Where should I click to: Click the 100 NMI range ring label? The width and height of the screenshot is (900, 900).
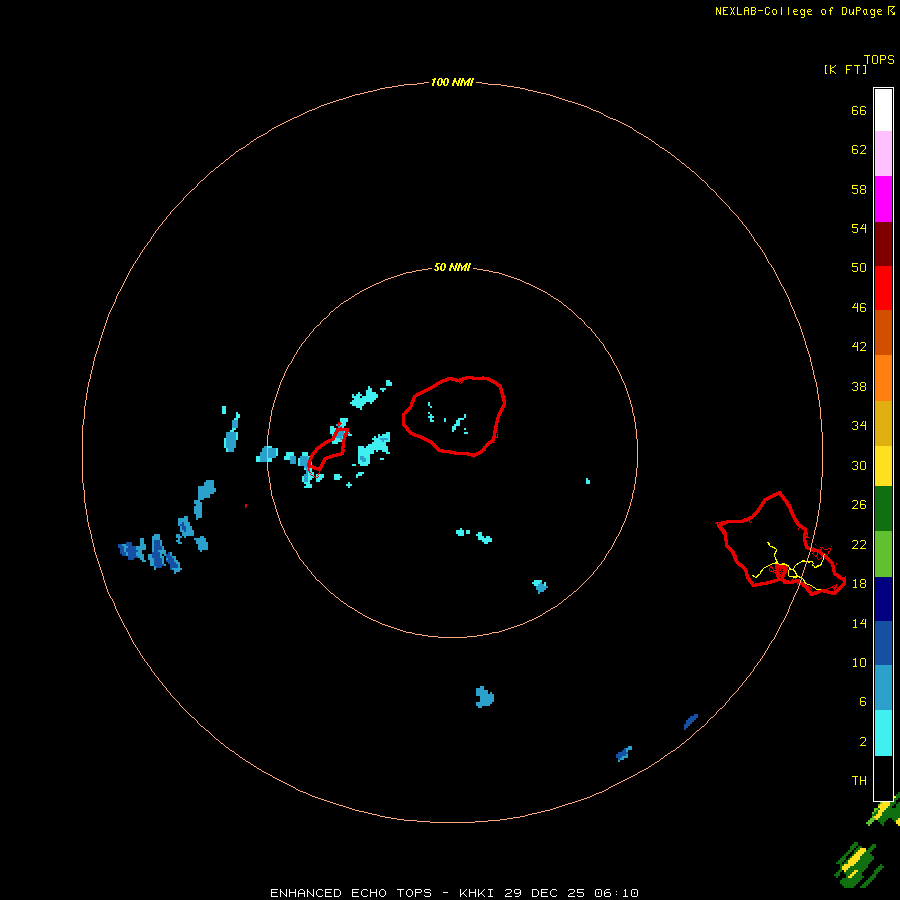(452, 82)
